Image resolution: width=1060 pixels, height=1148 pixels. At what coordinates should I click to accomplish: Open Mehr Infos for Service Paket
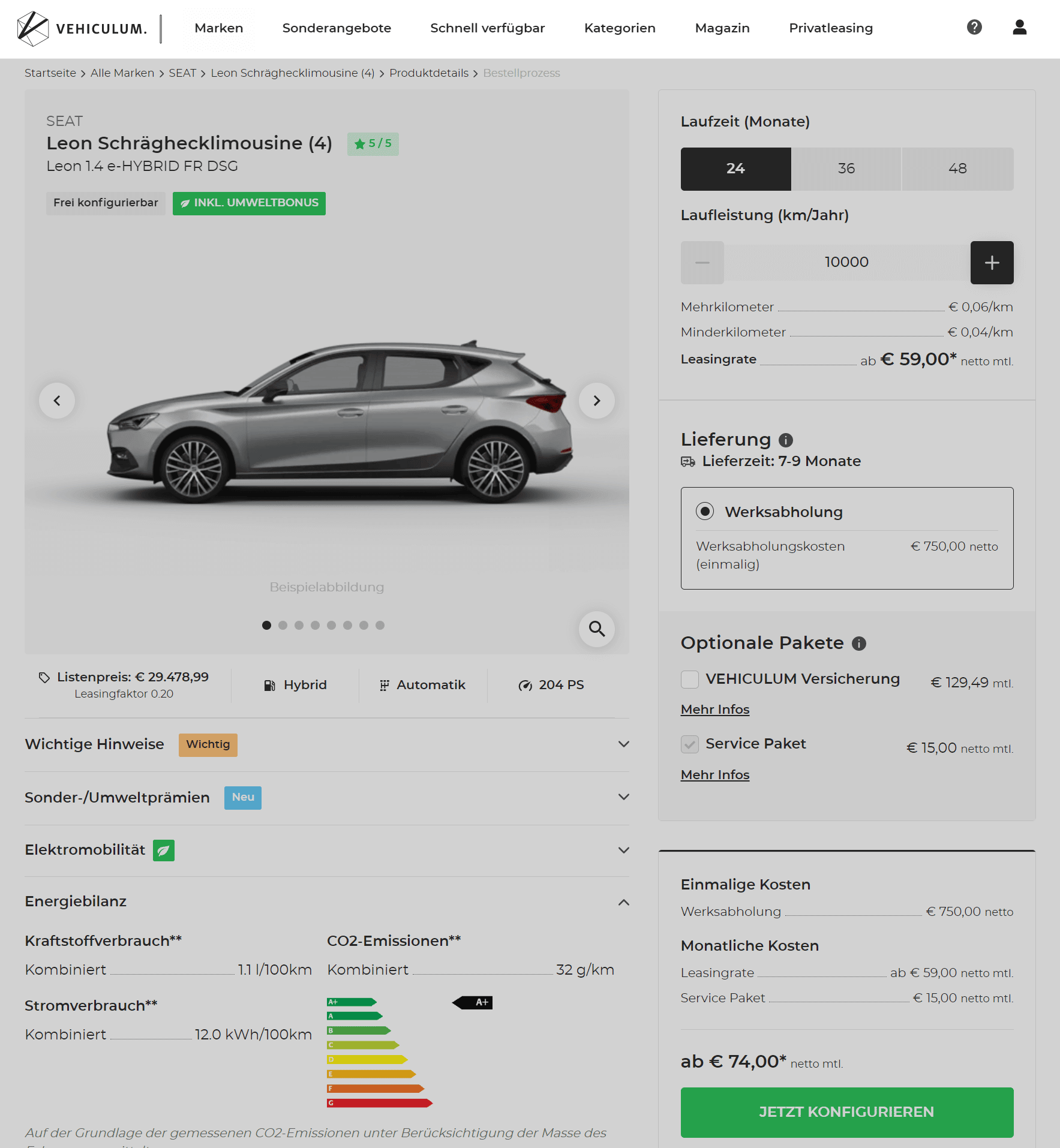715,775
